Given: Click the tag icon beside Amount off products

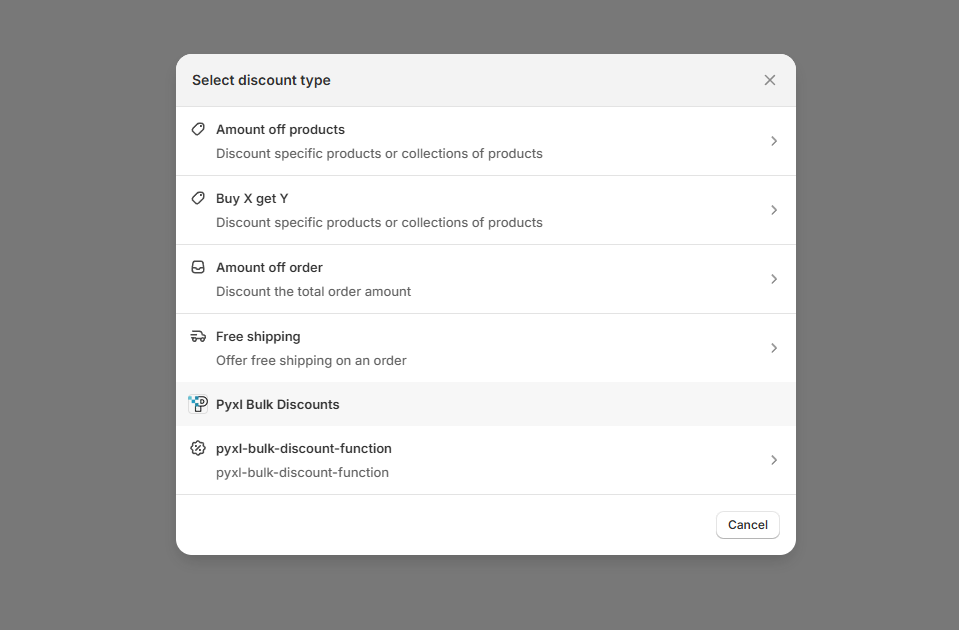Looking at the screenshot, I should (x=197, y=128).
